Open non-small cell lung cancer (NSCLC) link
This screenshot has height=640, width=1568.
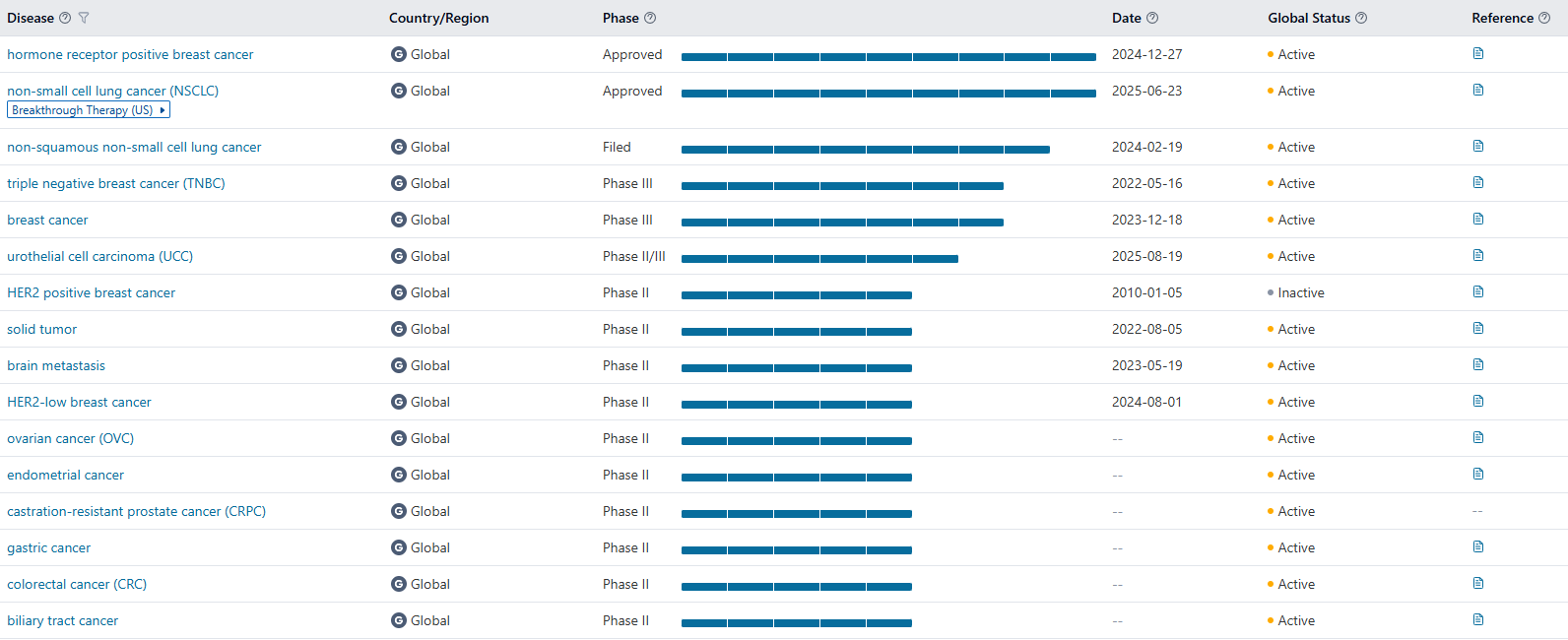coord(112,91)
